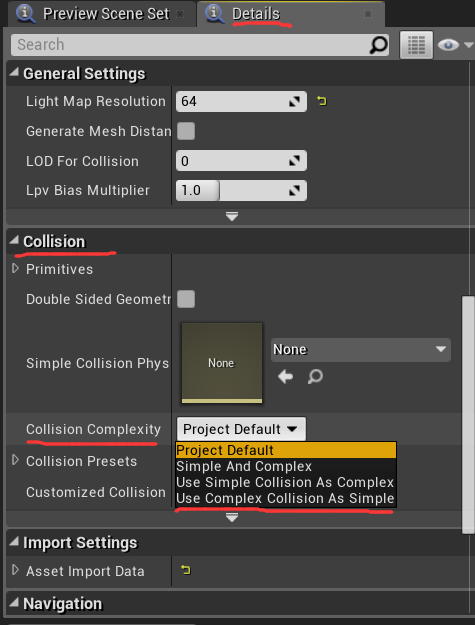
Task: Open the None physical material dropdown
Action: pos(361,350)
